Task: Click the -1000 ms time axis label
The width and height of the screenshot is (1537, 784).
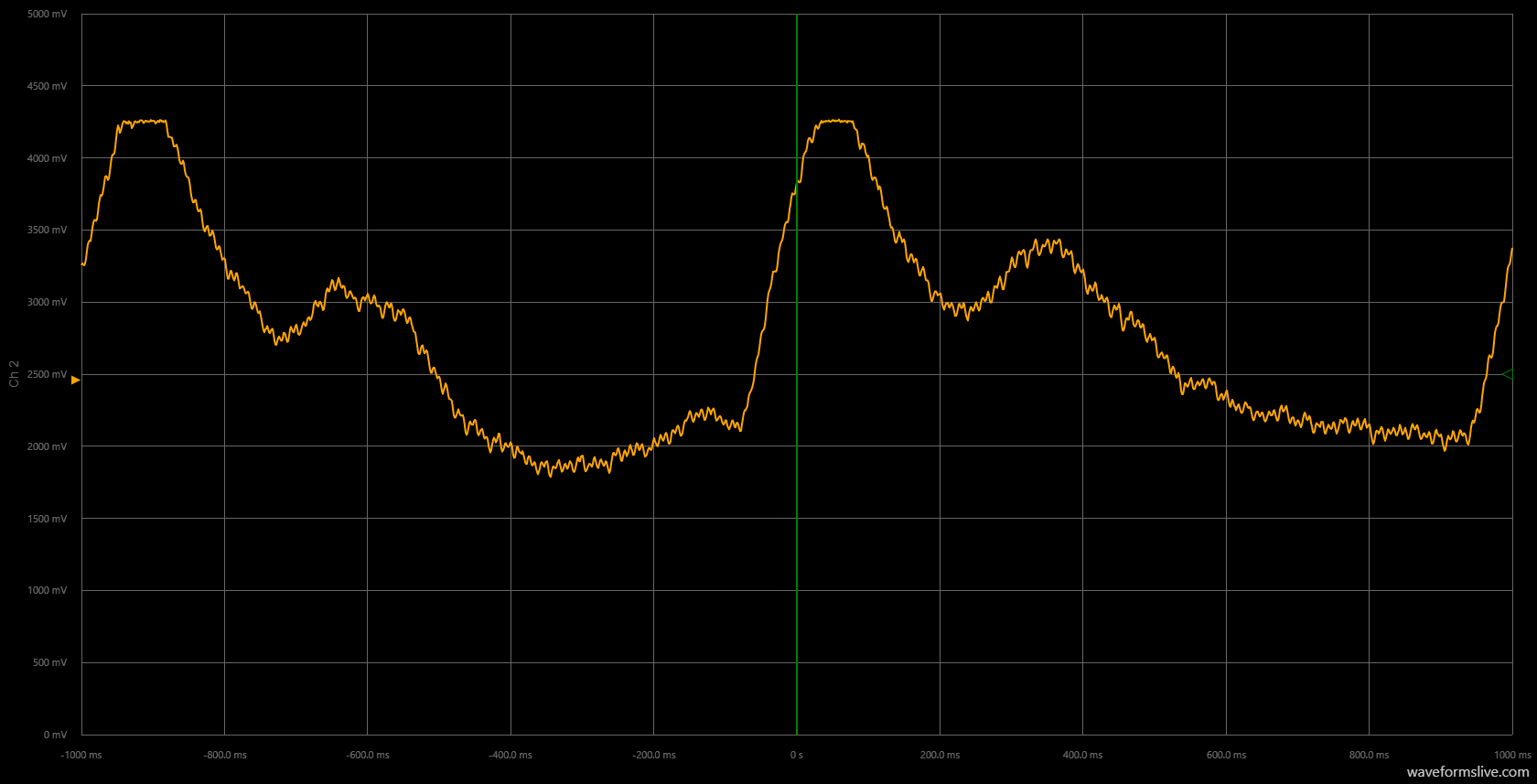Action: click(x=81, y=755)
